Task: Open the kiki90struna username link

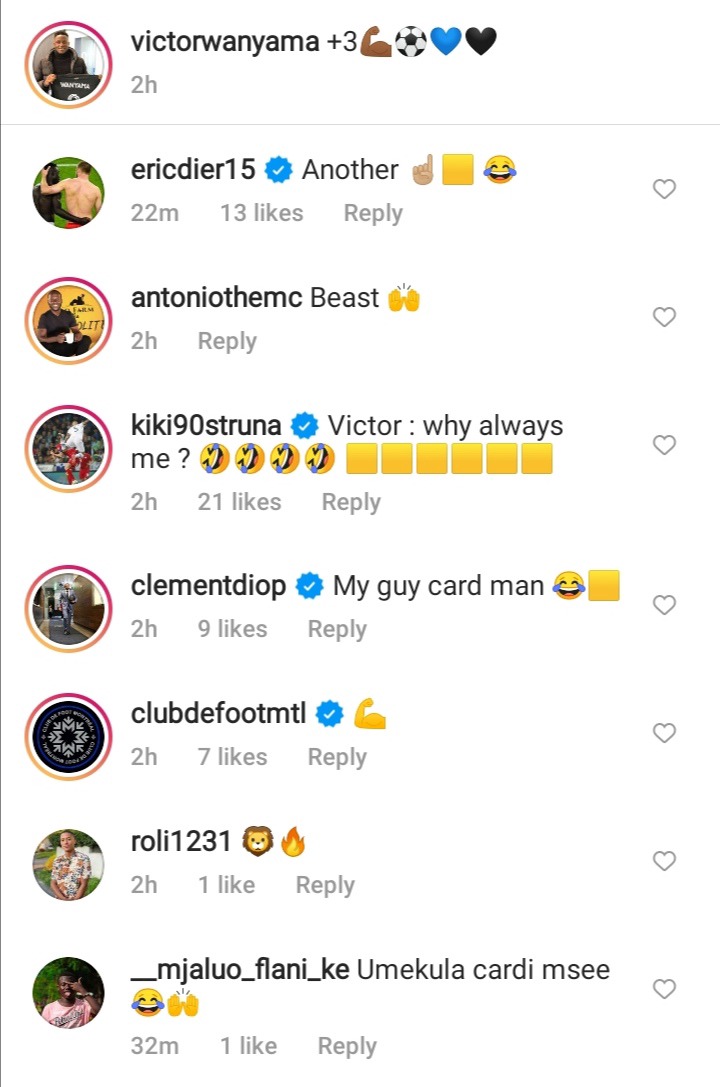Action: tap(206, 425)
